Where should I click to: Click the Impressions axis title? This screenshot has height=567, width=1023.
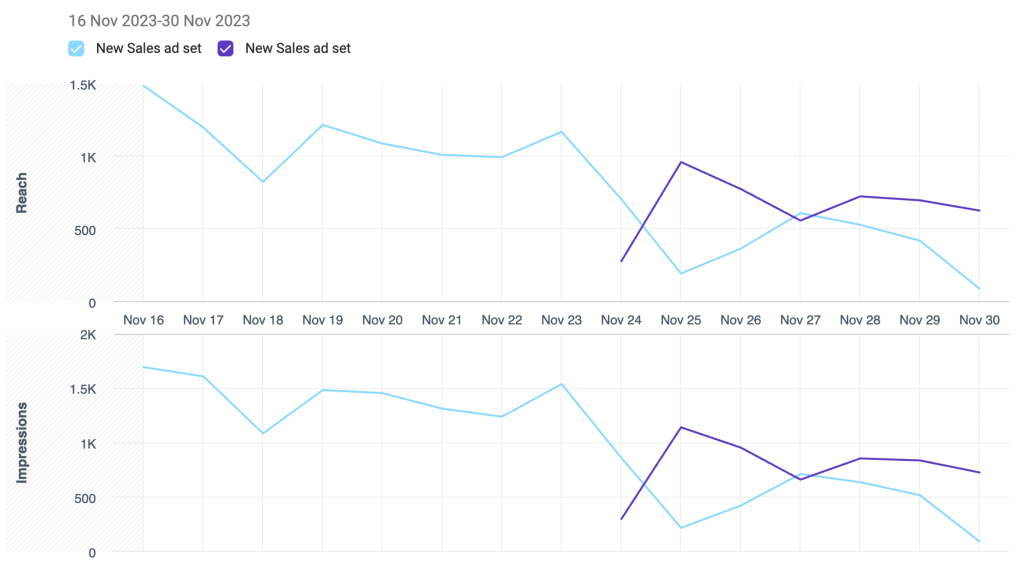click(x=22, y=443)
